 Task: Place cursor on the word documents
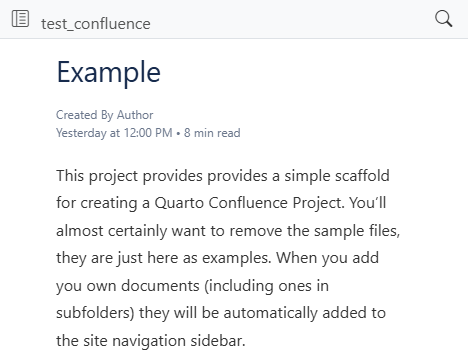pos(160,286)
